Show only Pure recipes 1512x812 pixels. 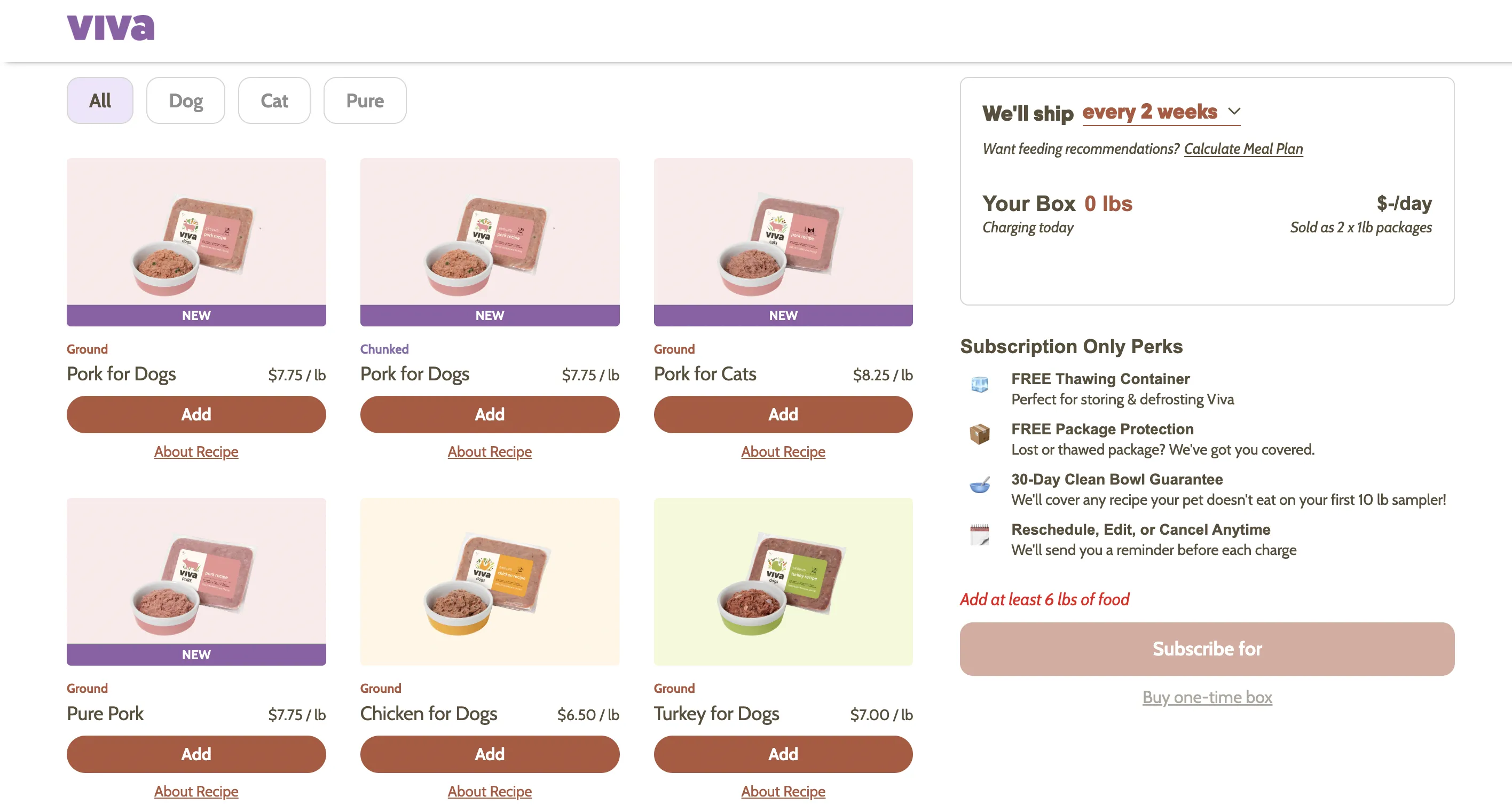[x=365, y=100]
